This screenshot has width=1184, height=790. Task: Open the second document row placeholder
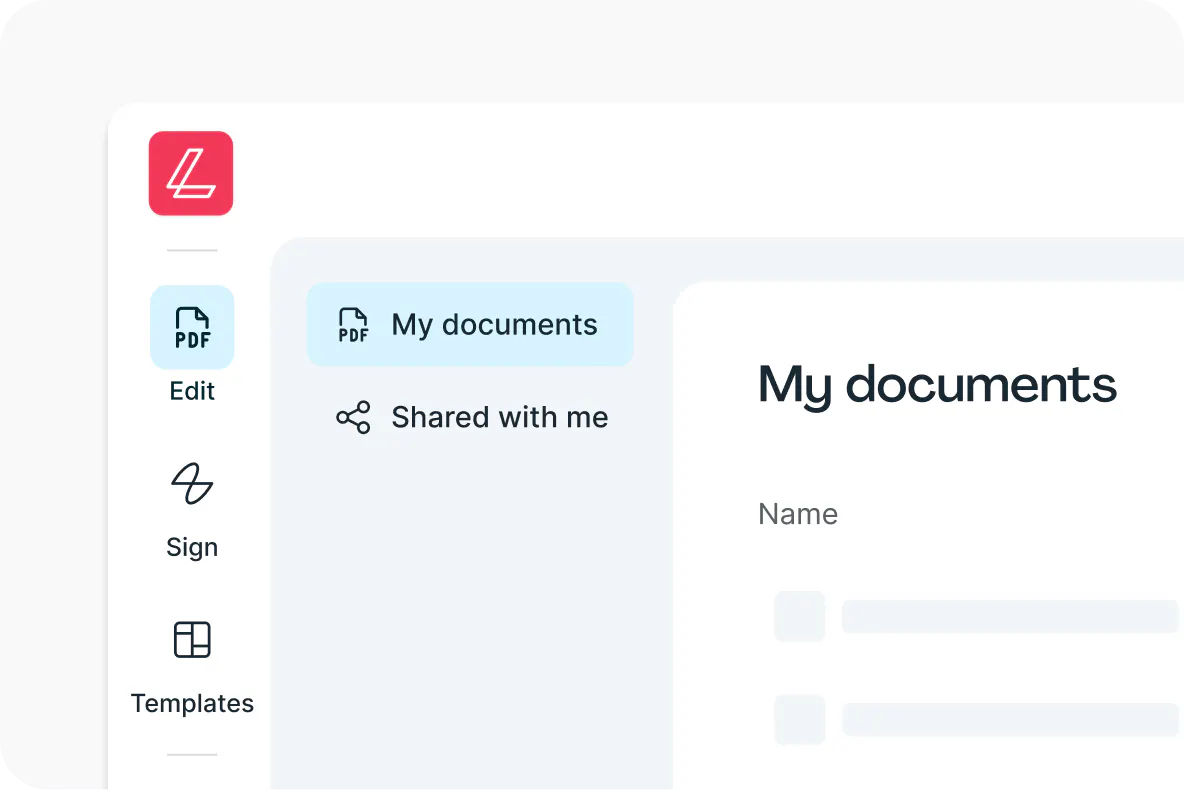click(x=1010, y=720)
